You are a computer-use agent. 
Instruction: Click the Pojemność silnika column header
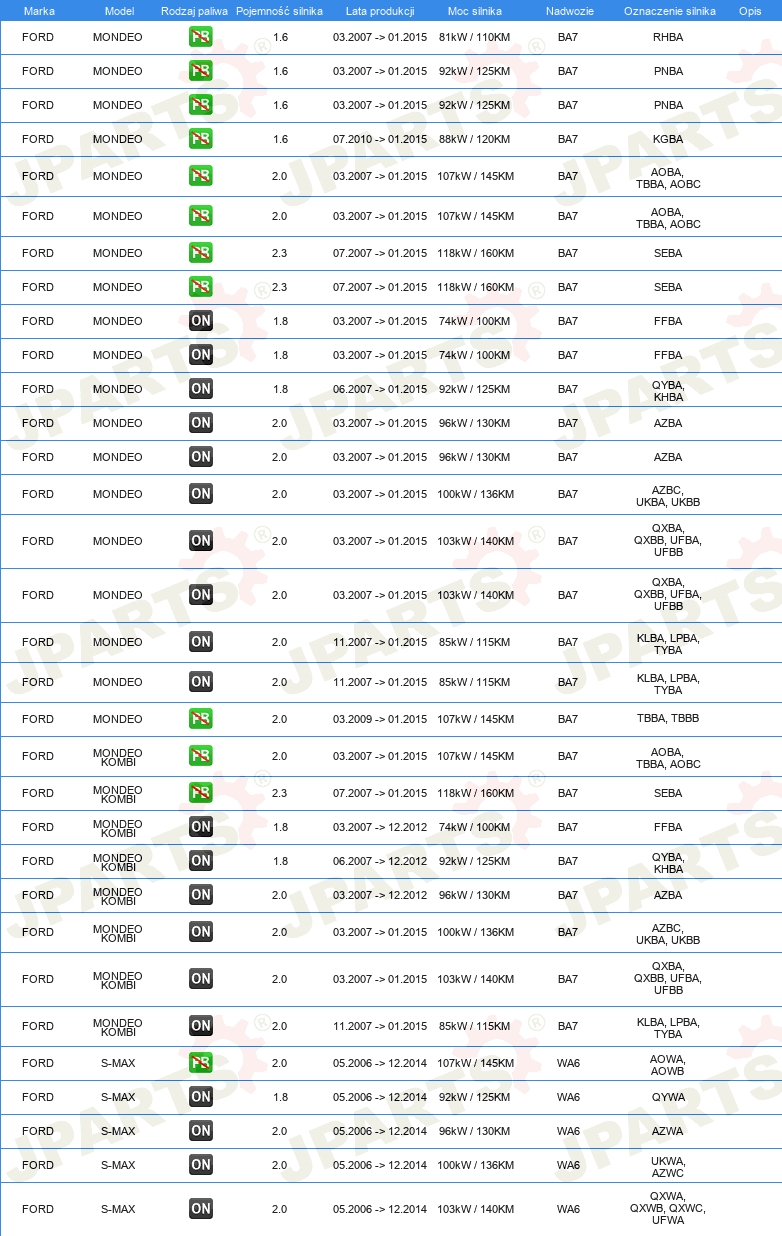(x=279, y=10)
